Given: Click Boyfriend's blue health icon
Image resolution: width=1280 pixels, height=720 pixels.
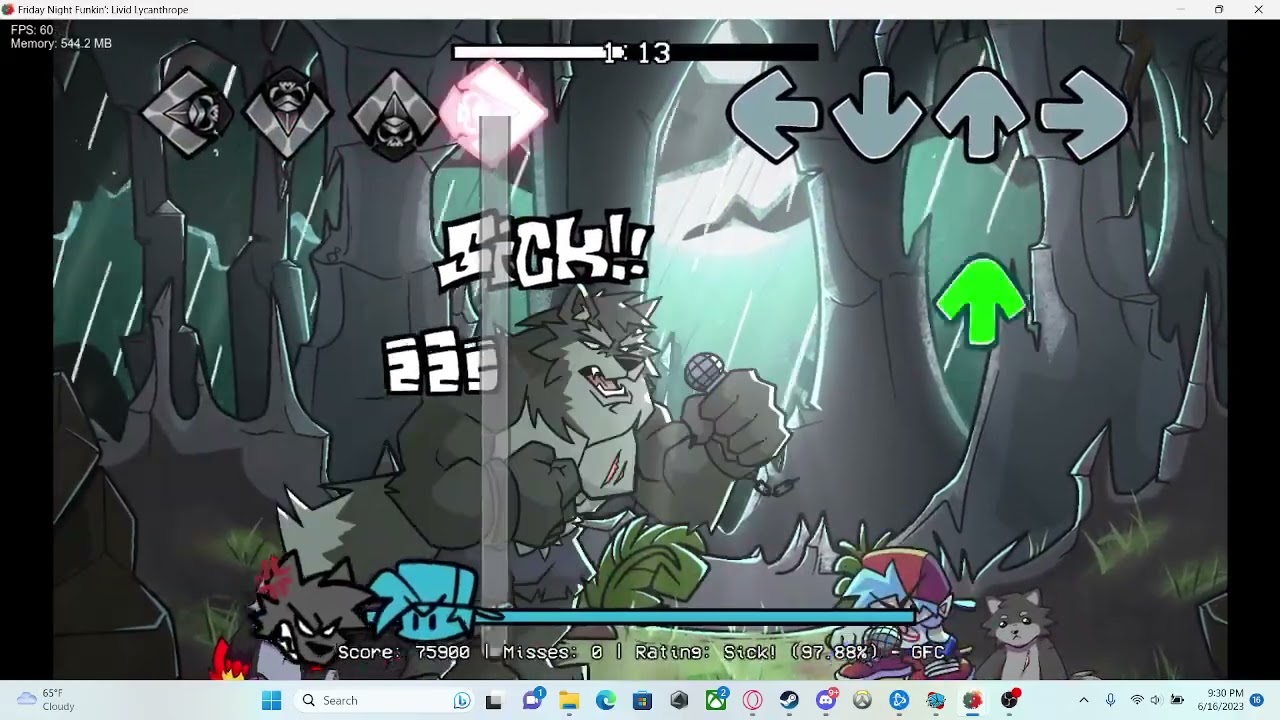Looking at the screenshot, I should pyautogui.click(x=425, y=602).
